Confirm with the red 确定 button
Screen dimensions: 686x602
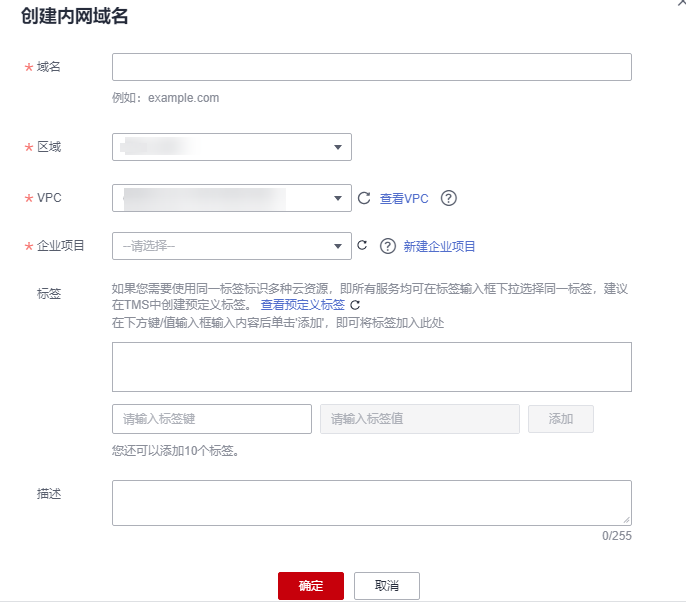311,586
